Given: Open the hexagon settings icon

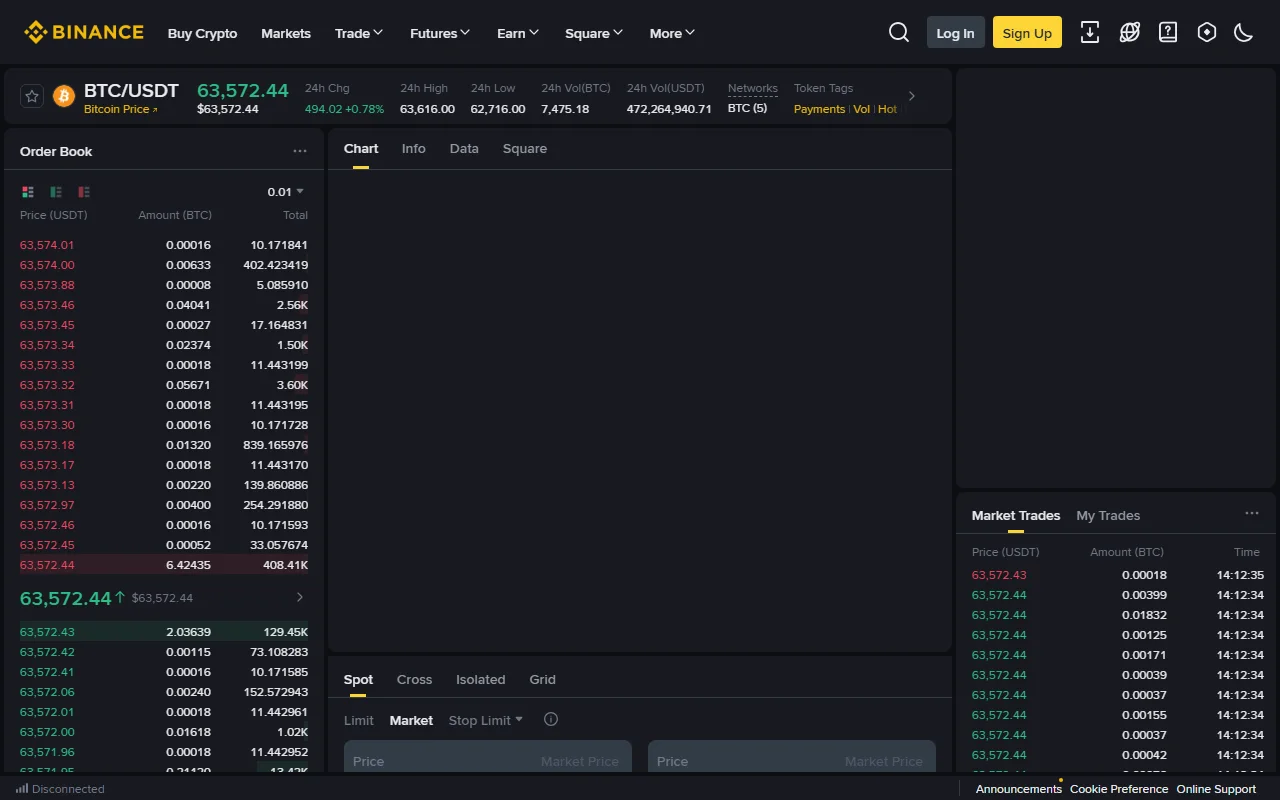Looking at the screenshot, I should click(1207, 32).
